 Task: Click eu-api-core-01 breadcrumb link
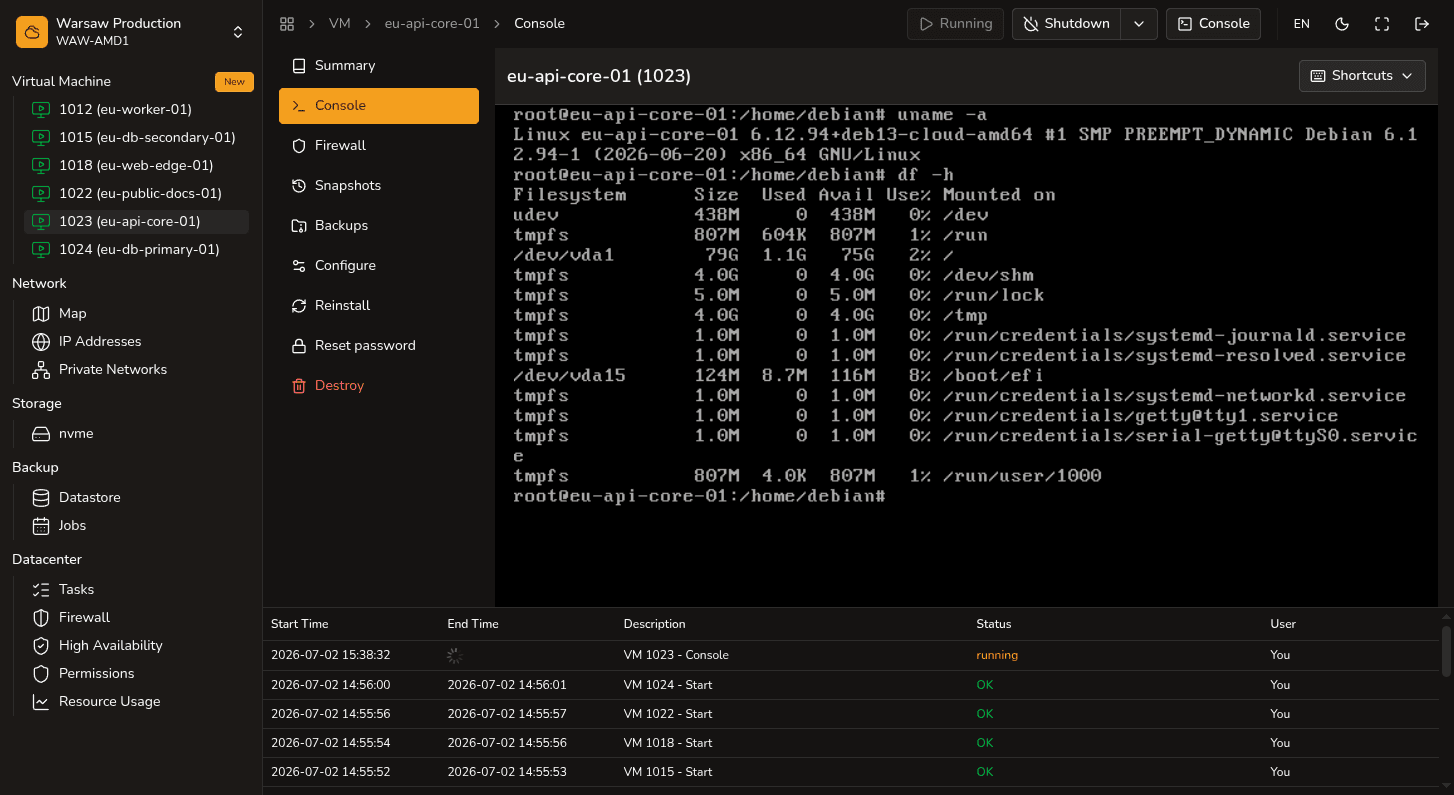click(432, 23)
